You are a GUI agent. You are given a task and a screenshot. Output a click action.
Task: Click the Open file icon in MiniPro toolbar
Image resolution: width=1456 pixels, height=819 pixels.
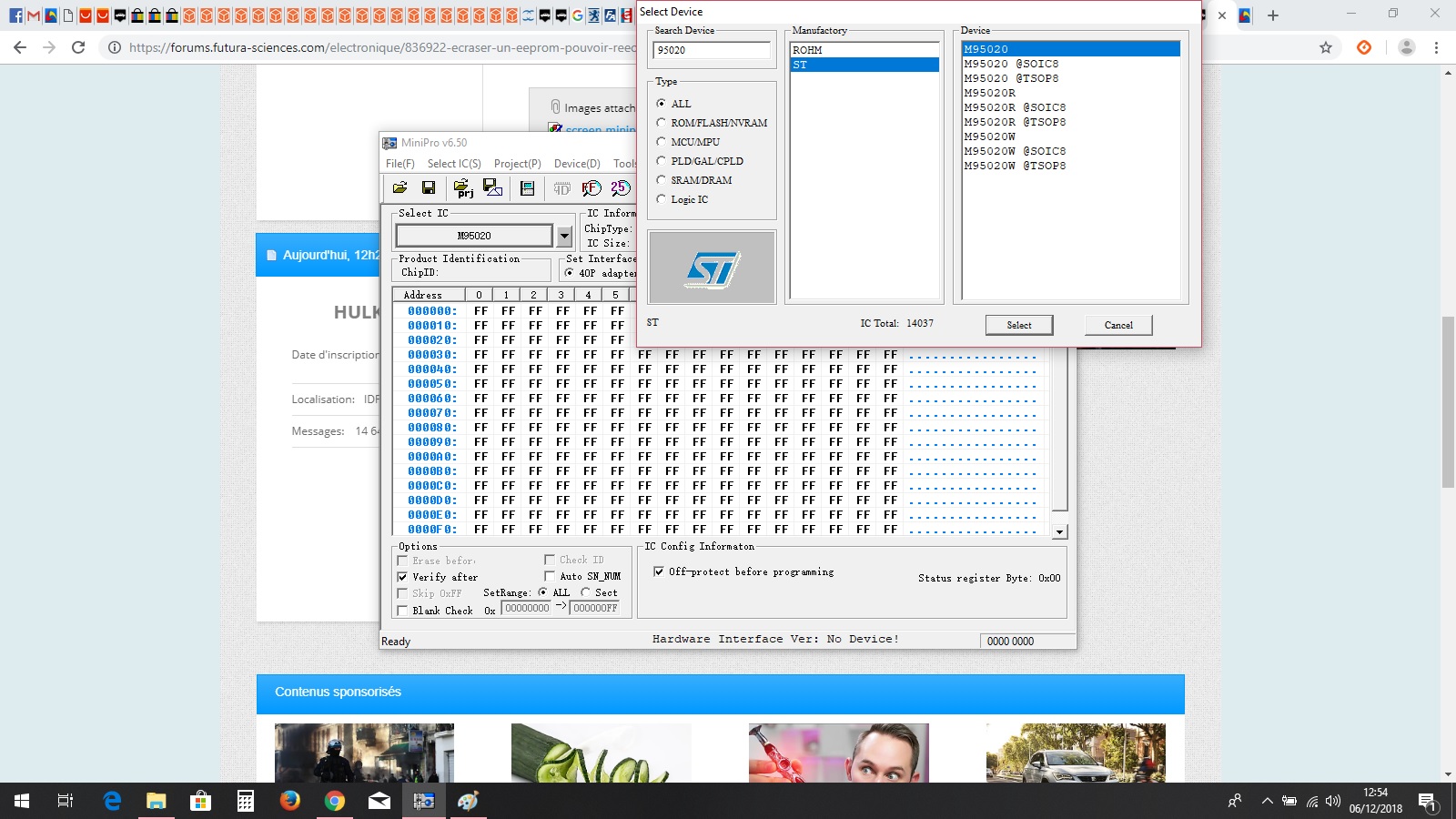399,187
